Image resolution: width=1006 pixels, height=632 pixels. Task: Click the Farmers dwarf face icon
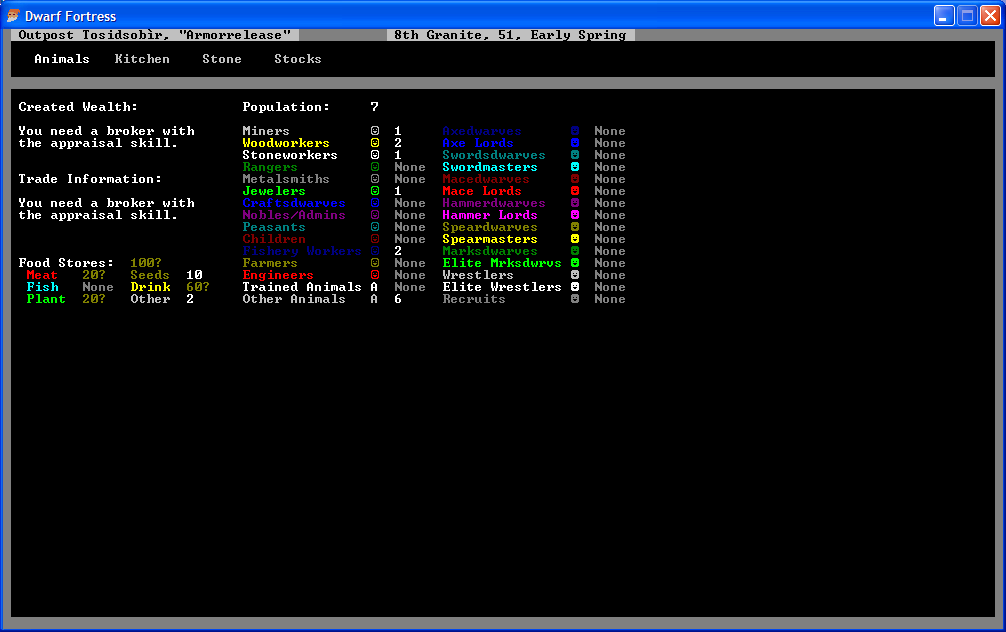click(x=375, y=263)
